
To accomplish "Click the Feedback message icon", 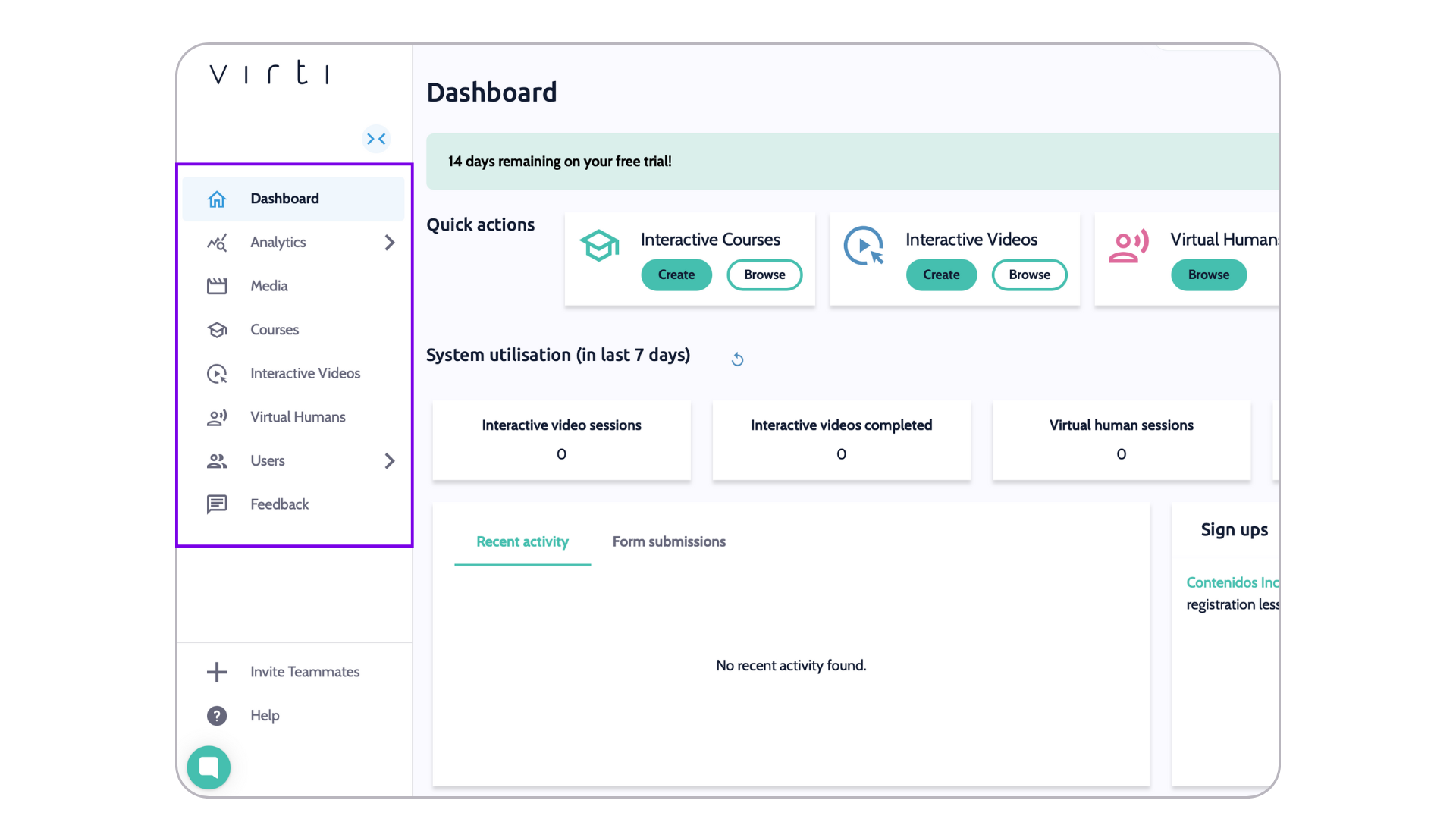I will click(217, 504).
